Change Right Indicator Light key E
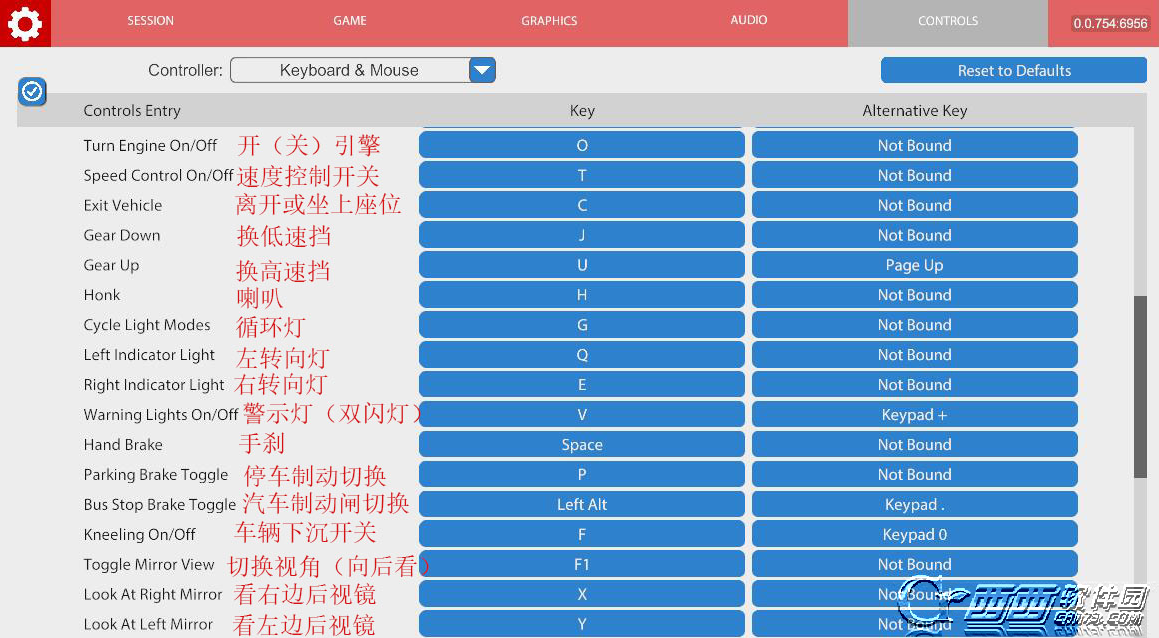 tap(582, 384)
